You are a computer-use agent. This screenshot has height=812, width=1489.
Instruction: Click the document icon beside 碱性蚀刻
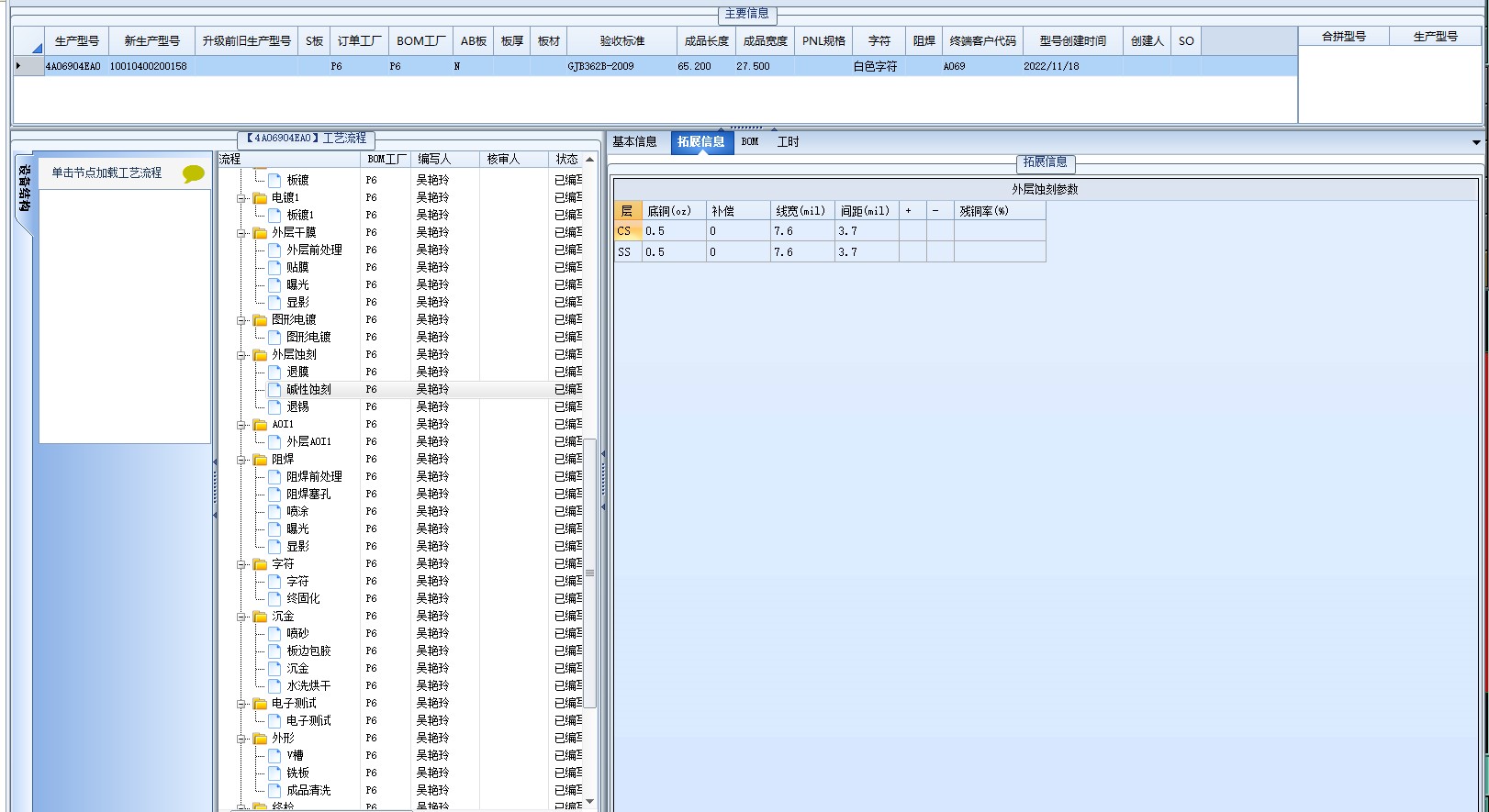(274, 389)
